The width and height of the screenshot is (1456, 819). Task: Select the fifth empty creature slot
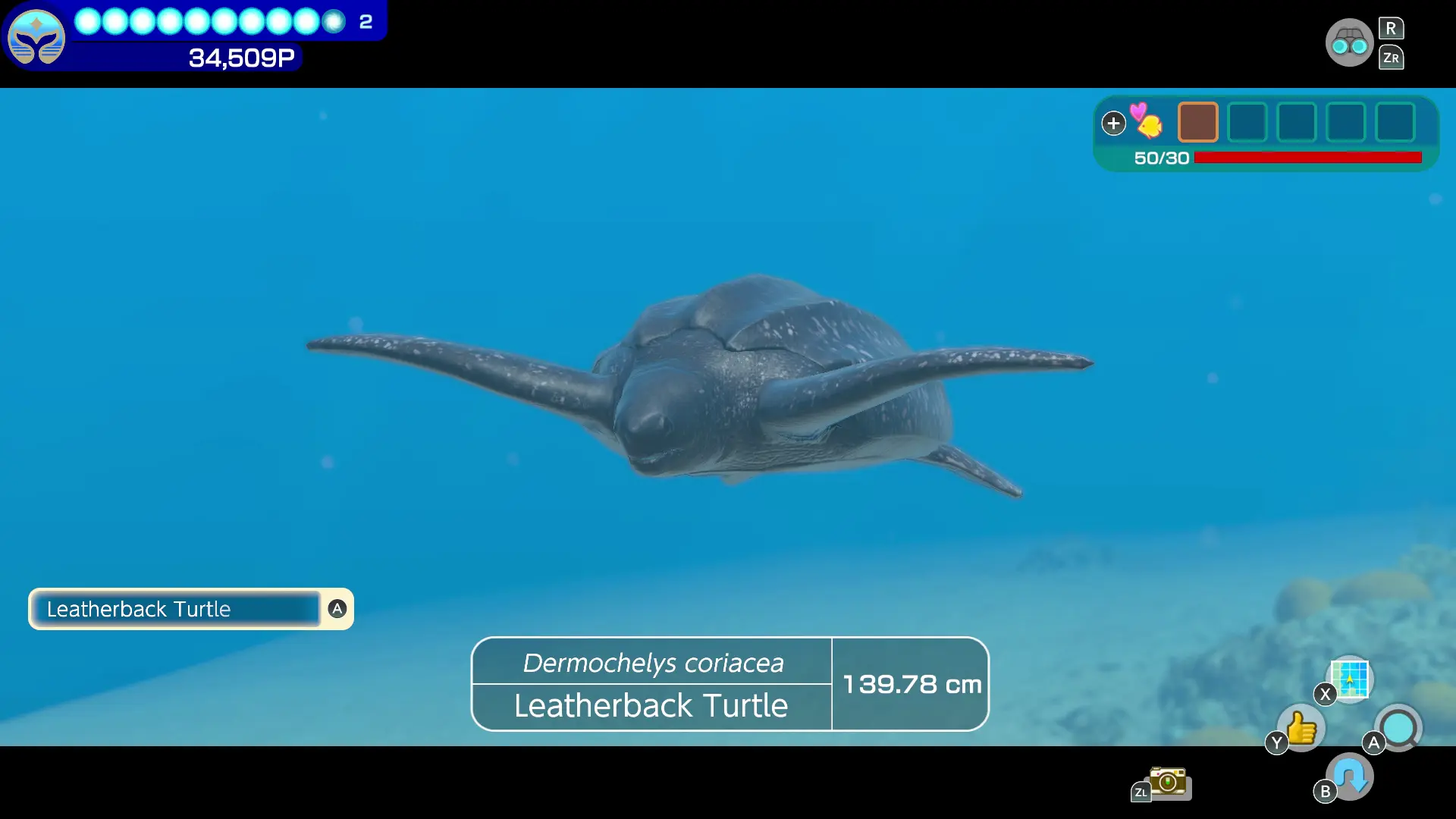(1395, 122)
